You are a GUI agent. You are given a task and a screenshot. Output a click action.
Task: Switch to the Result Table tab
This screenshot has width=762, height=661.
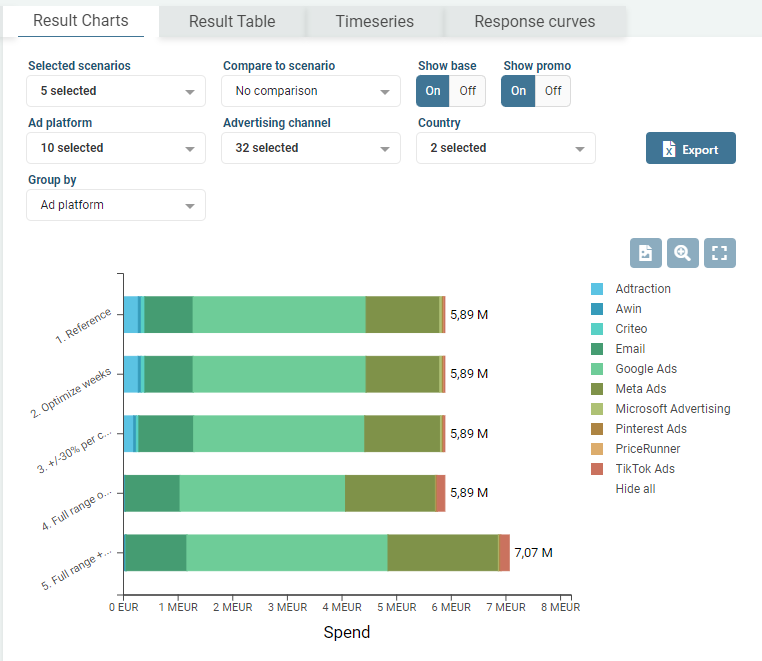(x=232, y=21)
